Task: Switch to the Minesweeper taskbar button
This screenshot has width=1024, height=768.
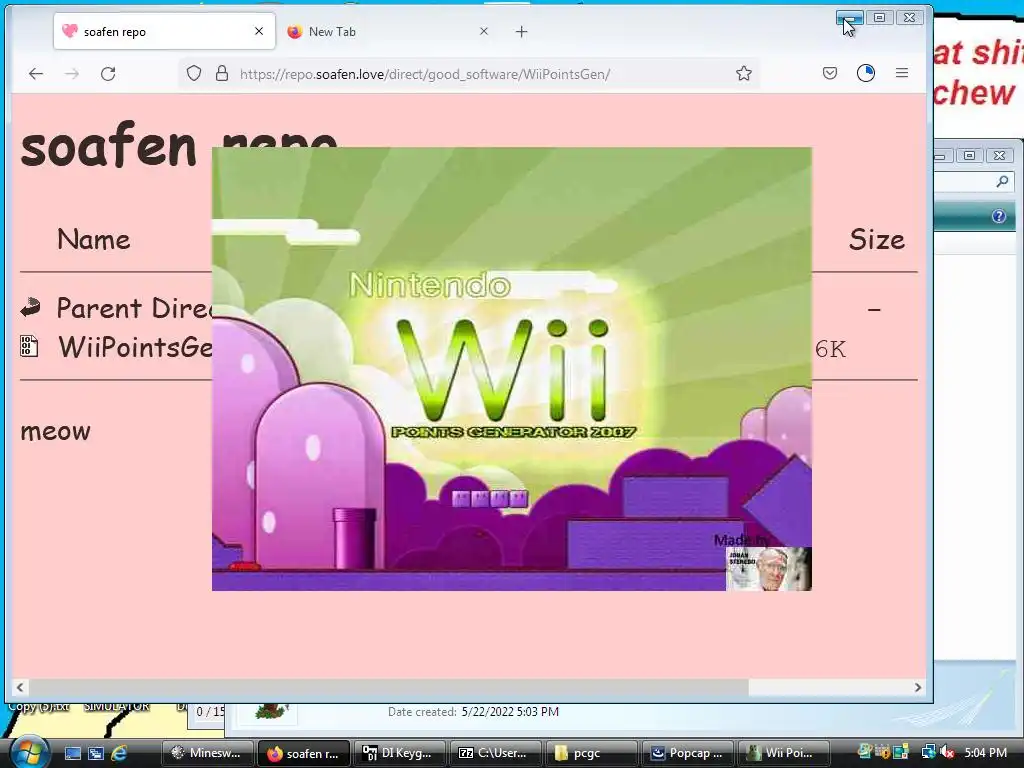Action: click(207, 753)
